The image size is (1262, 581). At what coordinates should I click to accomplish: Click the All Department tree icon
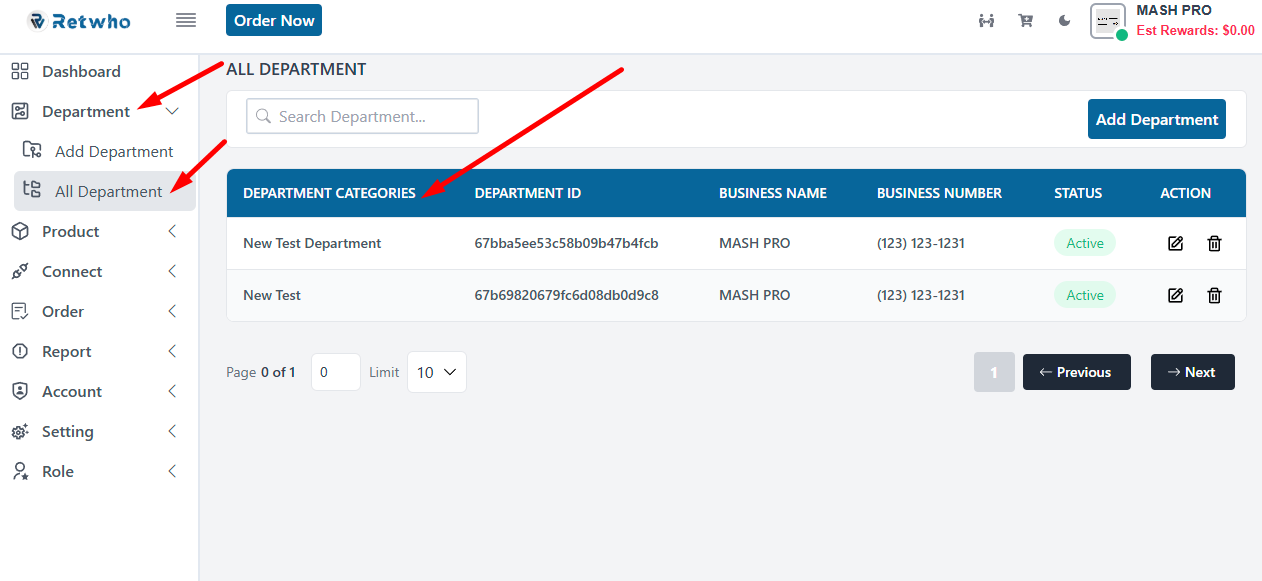pos(32,190)
